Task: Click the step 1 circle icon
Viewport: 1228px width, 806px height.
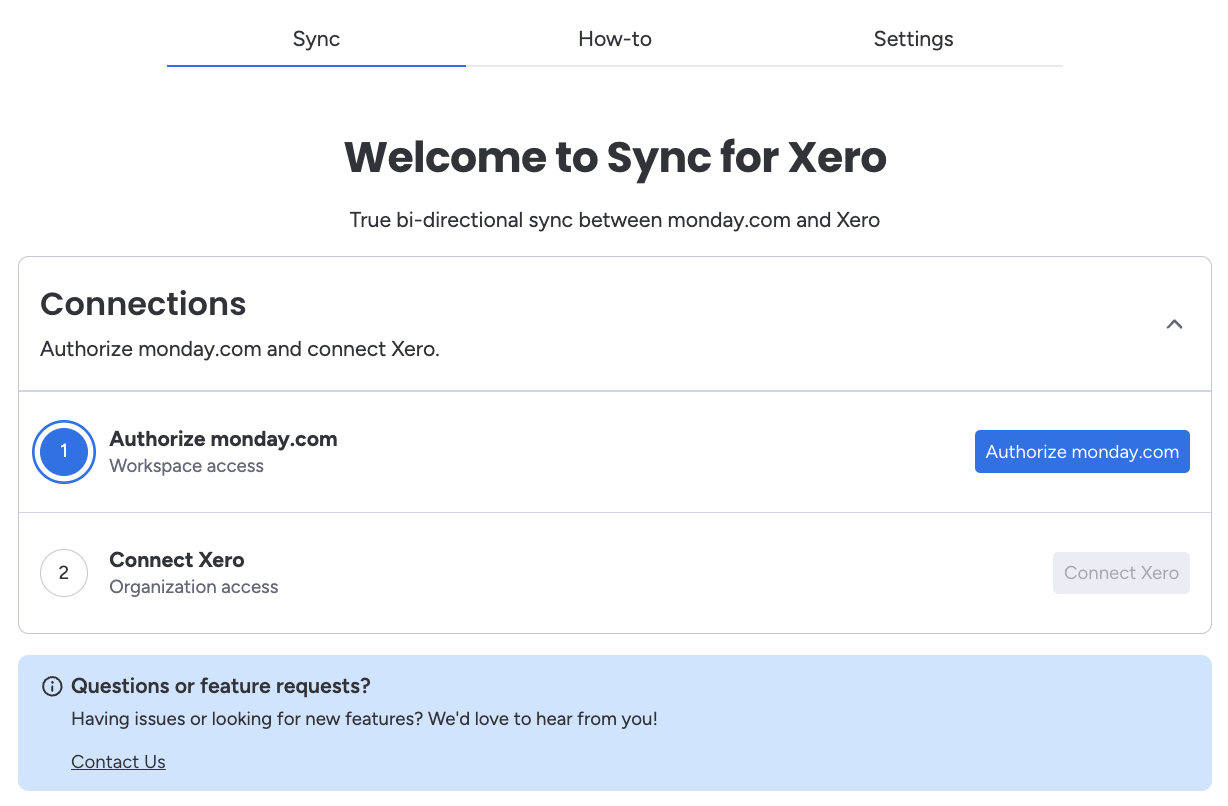Action: coord(64,452)
